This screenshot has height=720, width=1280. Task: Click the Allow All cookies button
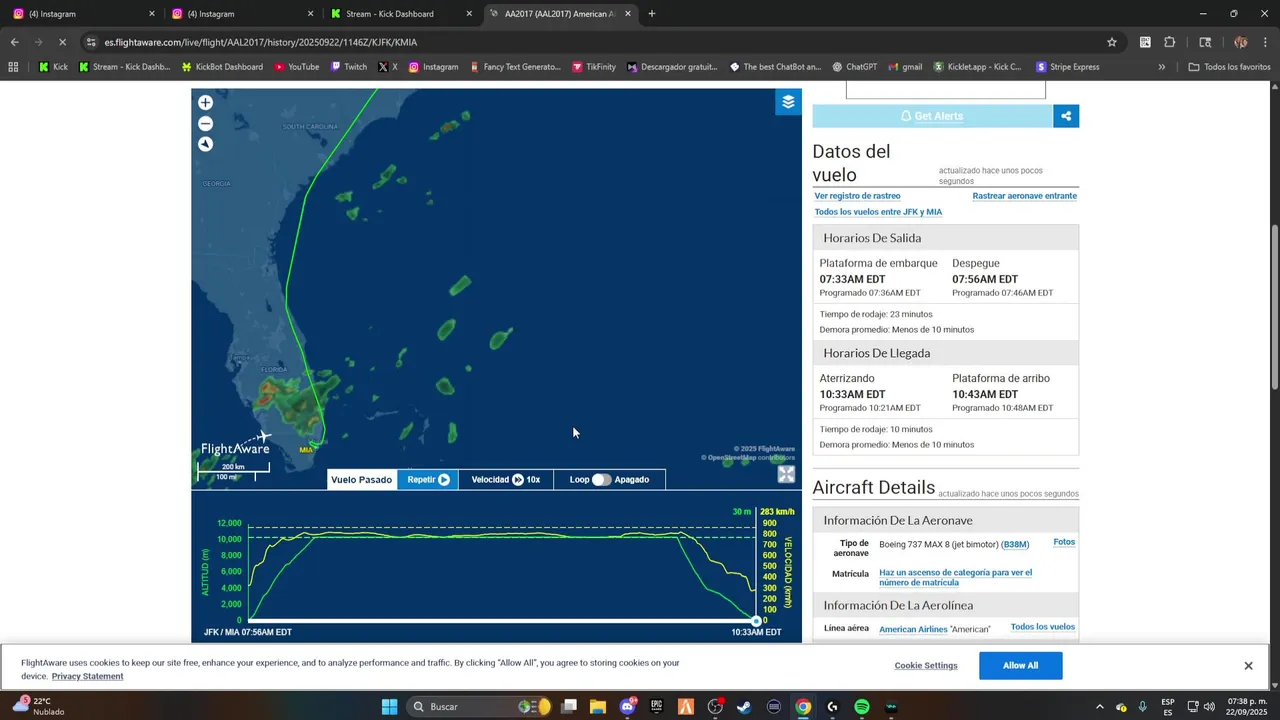[x=1020, y=666]
